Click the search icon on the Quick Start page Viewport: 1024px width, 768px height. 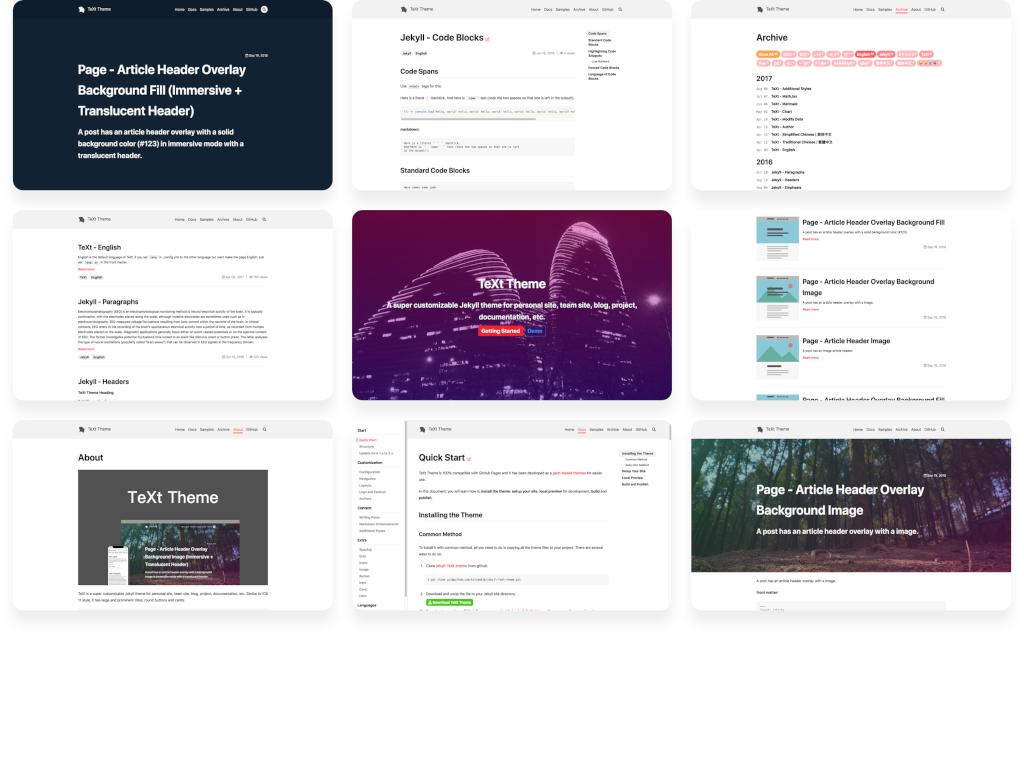pos(654,429)
